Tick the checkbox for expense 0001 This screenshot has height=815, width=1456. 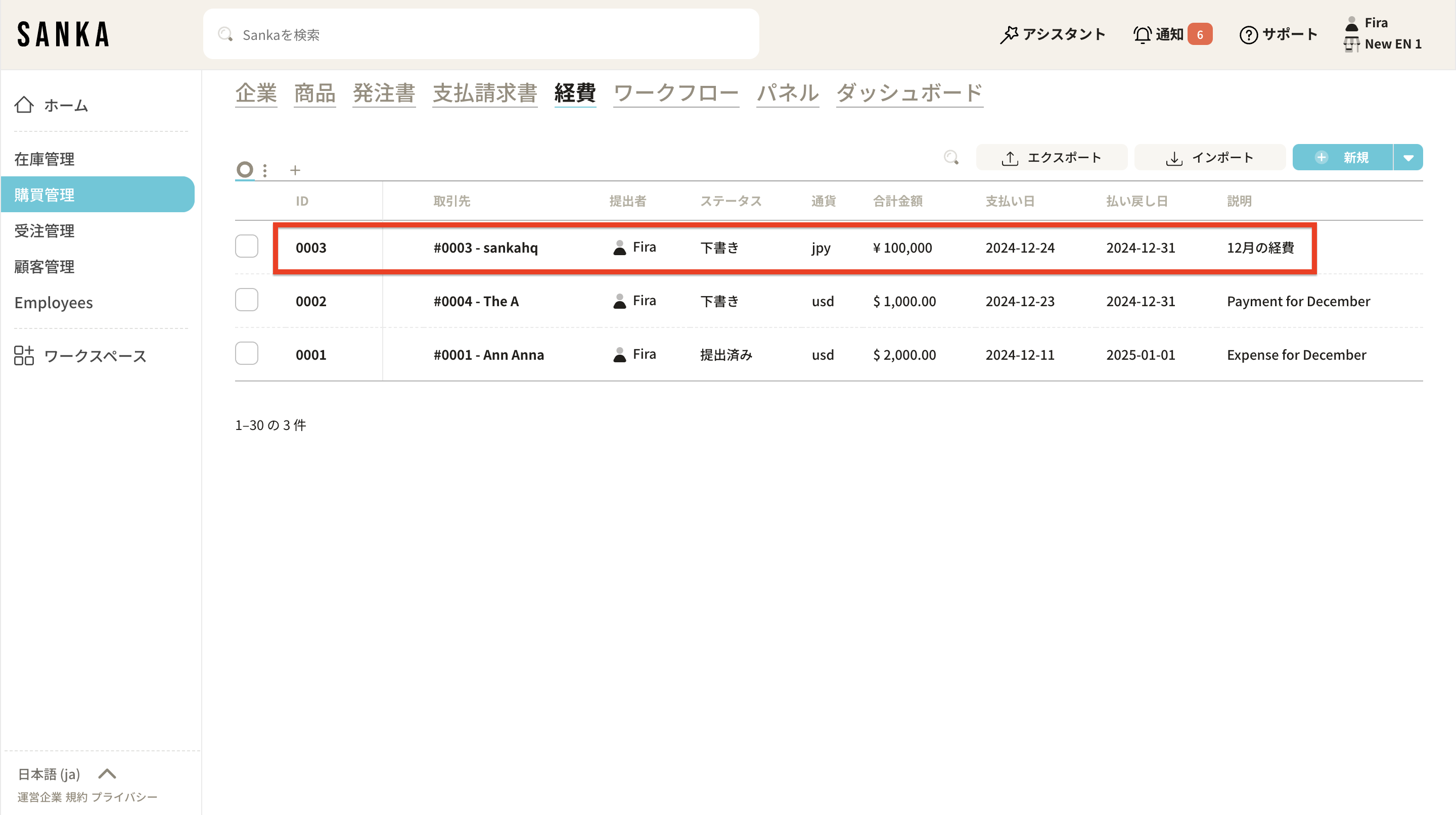pyautogui.click(x=246, y=354)
